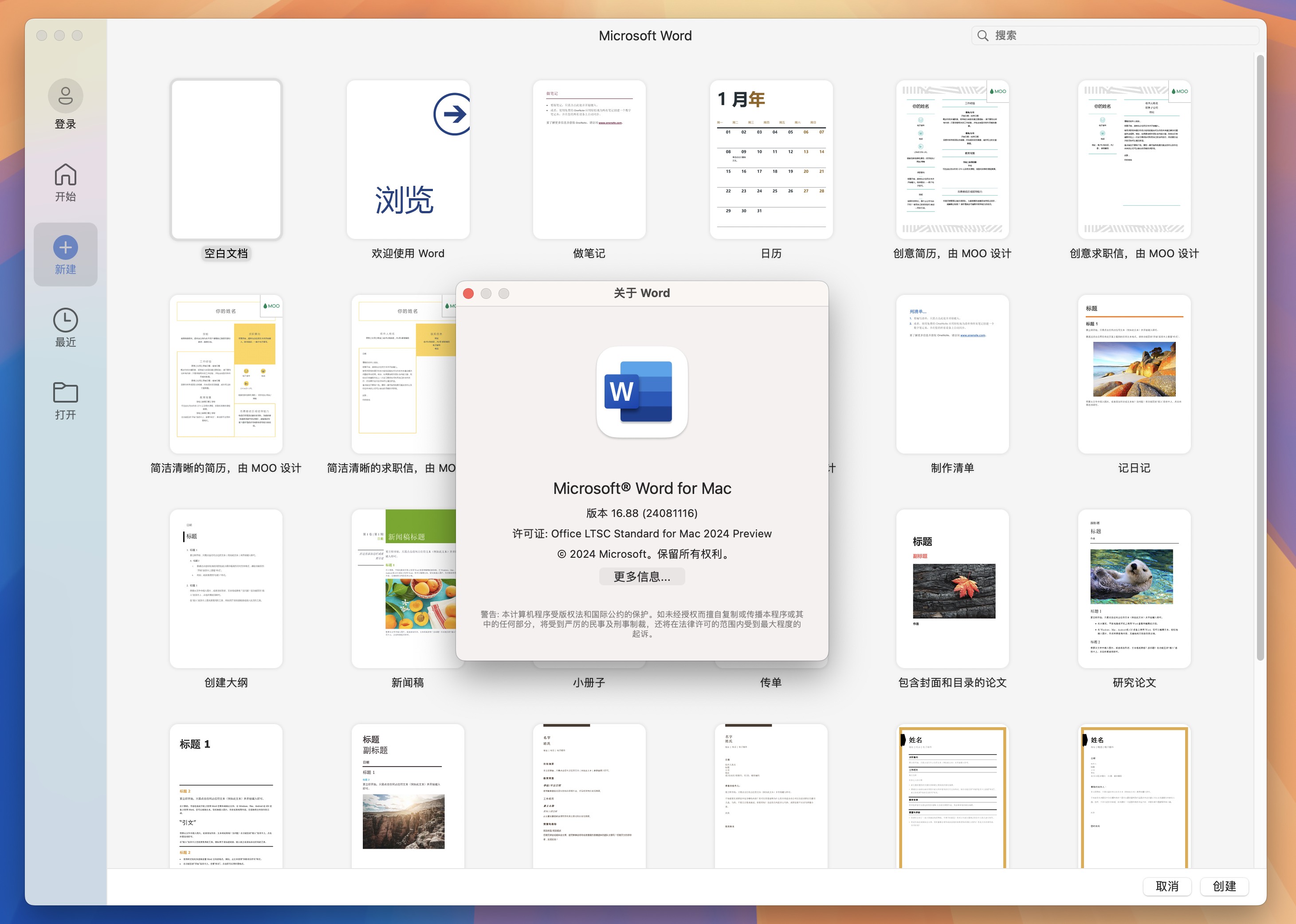This screenshot has height=924, width=1296.
Task: Select the 创意求职信，由 MOO 设计 template
Action: [1134, 159]
